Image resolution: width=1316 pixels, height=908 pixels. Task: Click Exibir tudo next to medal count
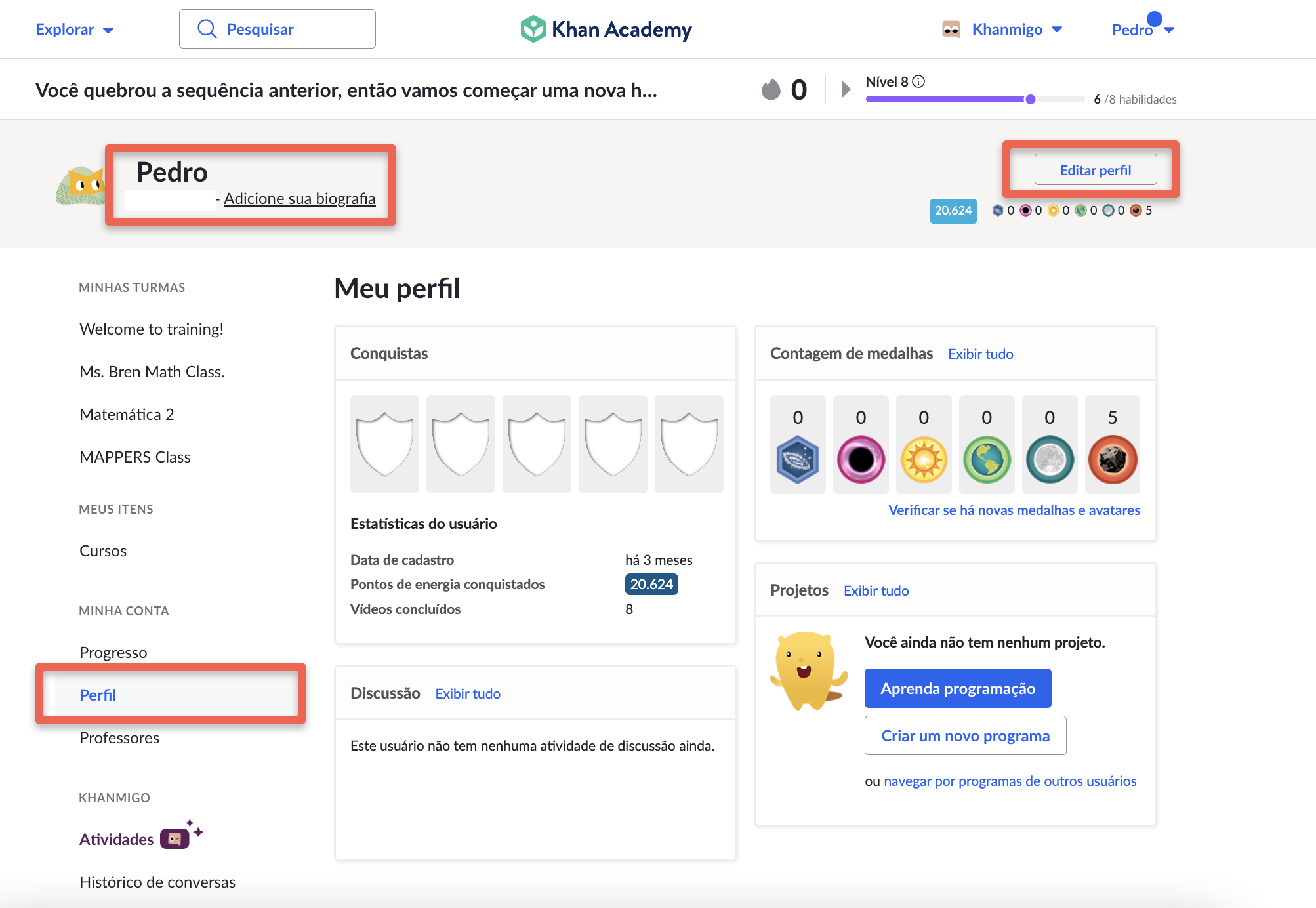pos(981,354)
